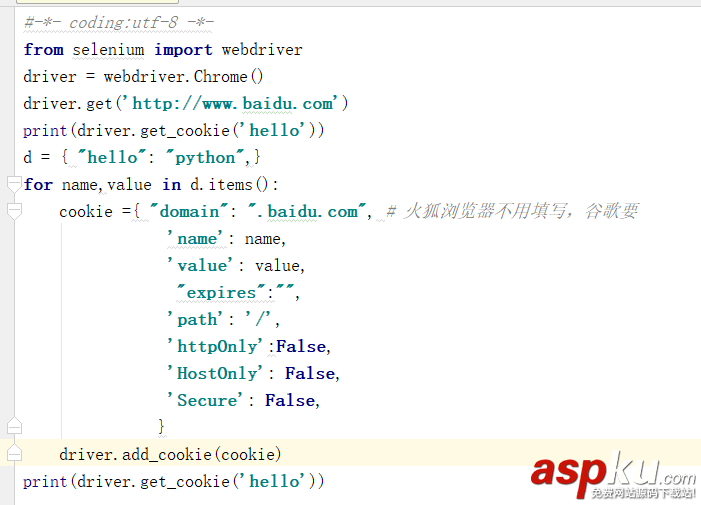The image size is (701, 505).
Task: Click the coding:utf-8 comment line
Action: 119,22
